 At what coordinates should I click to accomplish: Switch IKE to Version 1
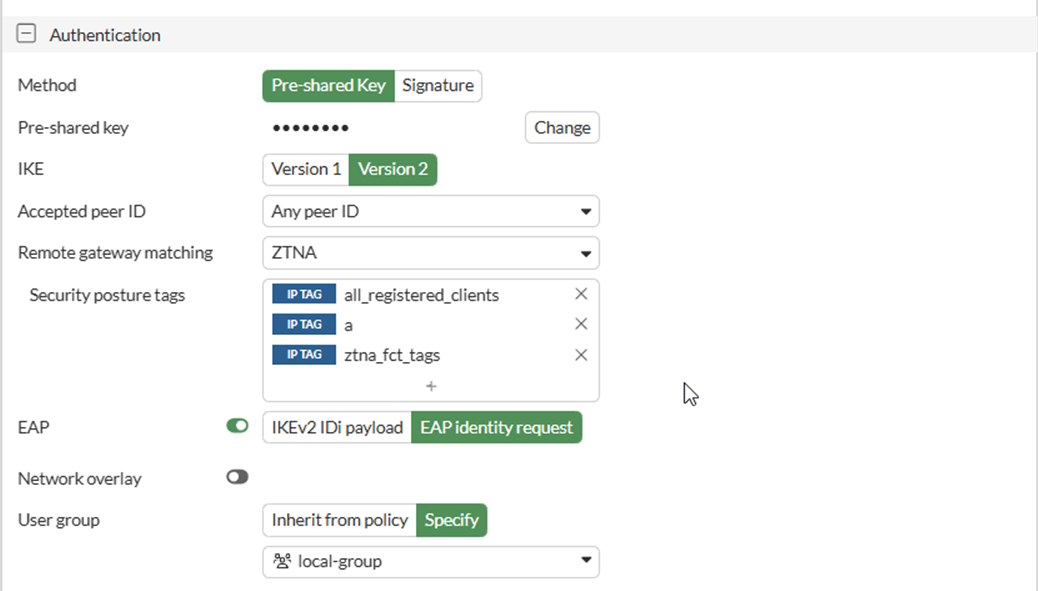pyautogui.click(x=305, y=169)
